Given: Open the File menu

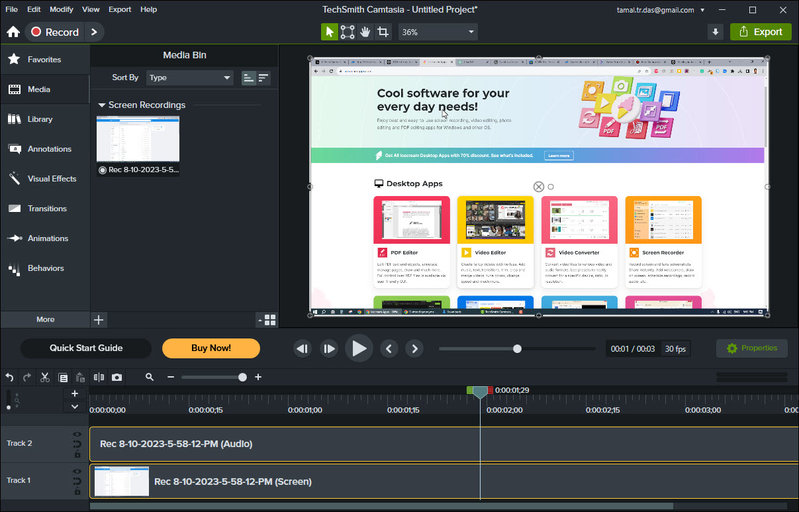Looking at the screenshot, I should [x=11, y=9].
